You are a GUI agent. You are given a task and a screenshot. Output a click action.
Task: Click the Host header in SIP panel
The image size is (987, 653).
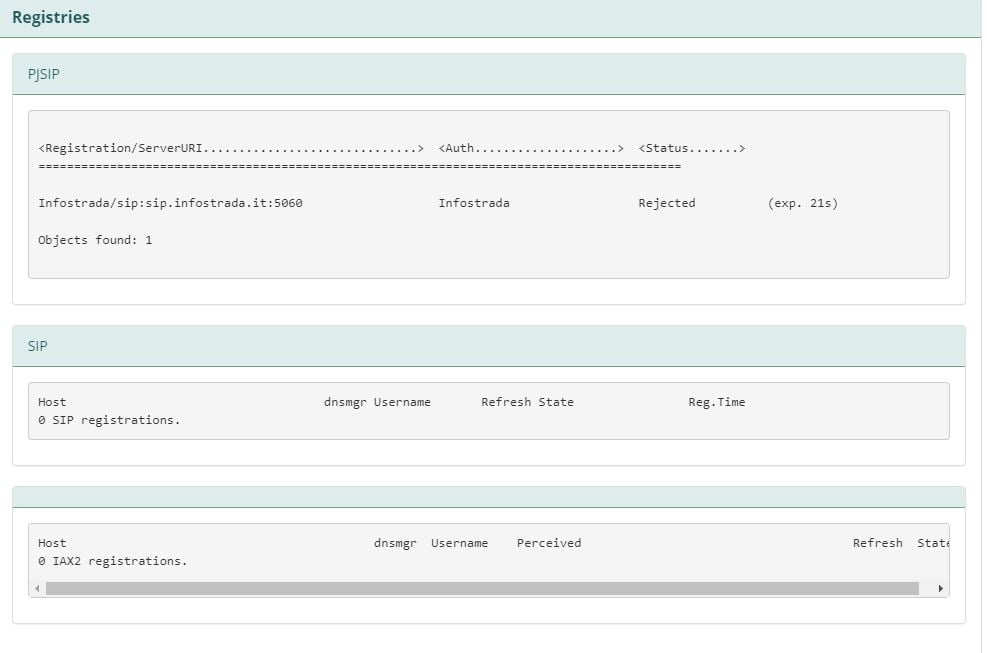(x=52, y=402)
